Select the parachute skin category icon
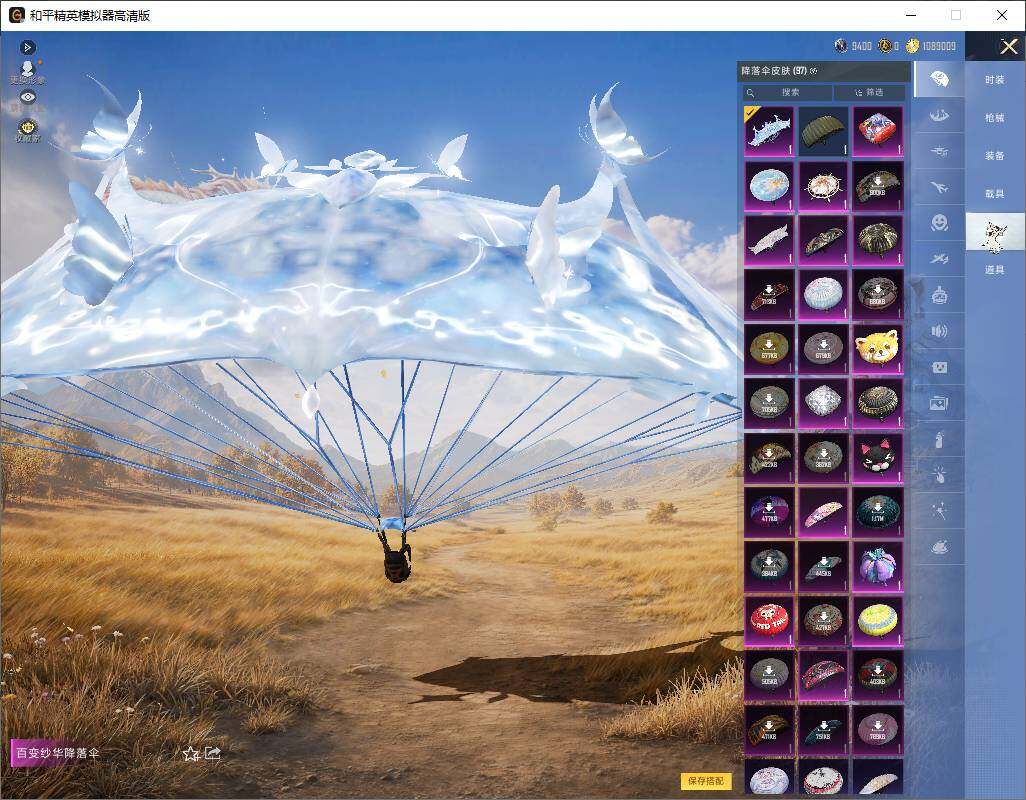Screen dimensions: 1026x800 click(x=940, y=79)
